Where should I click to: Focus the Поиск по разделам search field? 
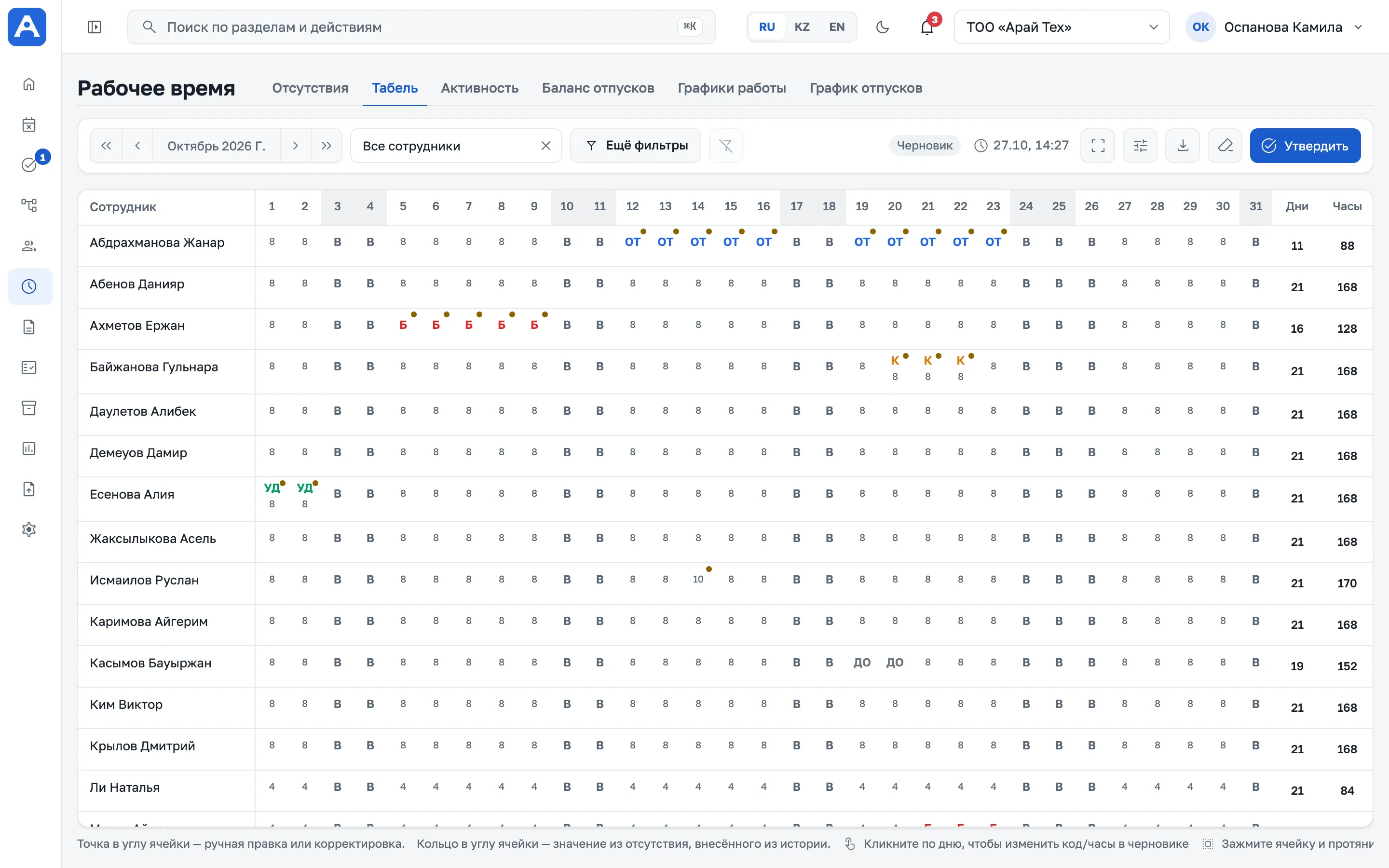click(422, 27)
